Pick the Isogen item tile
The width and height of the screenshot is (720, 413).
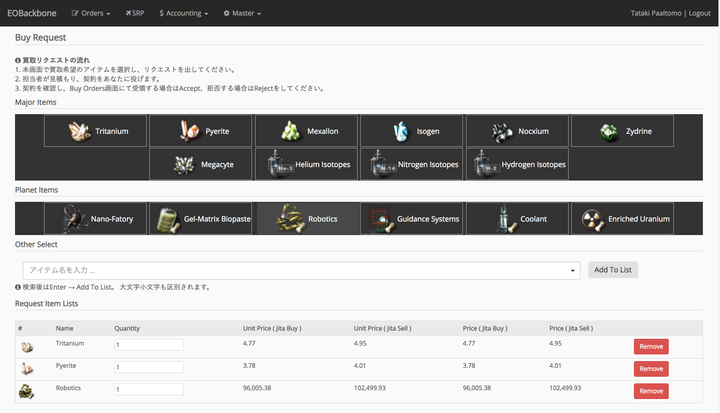click(411, 131)
